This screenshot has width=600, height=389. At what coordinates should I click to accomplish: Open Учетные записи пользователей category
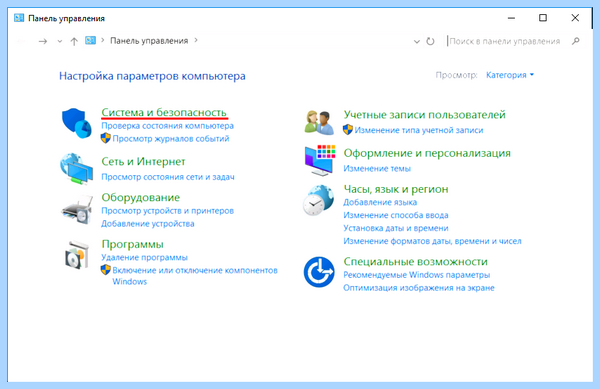click(424, 115)
